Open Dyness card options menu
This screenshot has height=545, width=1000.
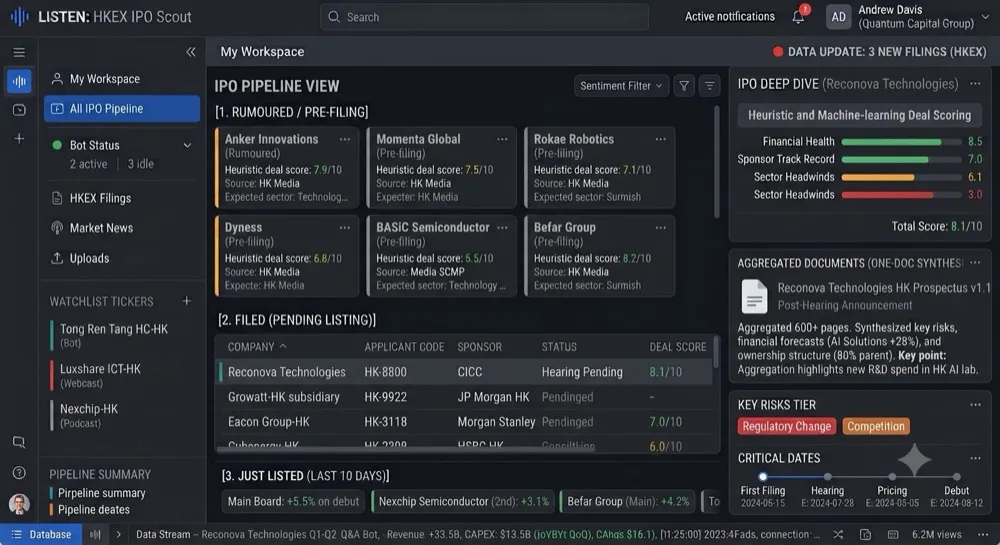[x=345, y=228]
